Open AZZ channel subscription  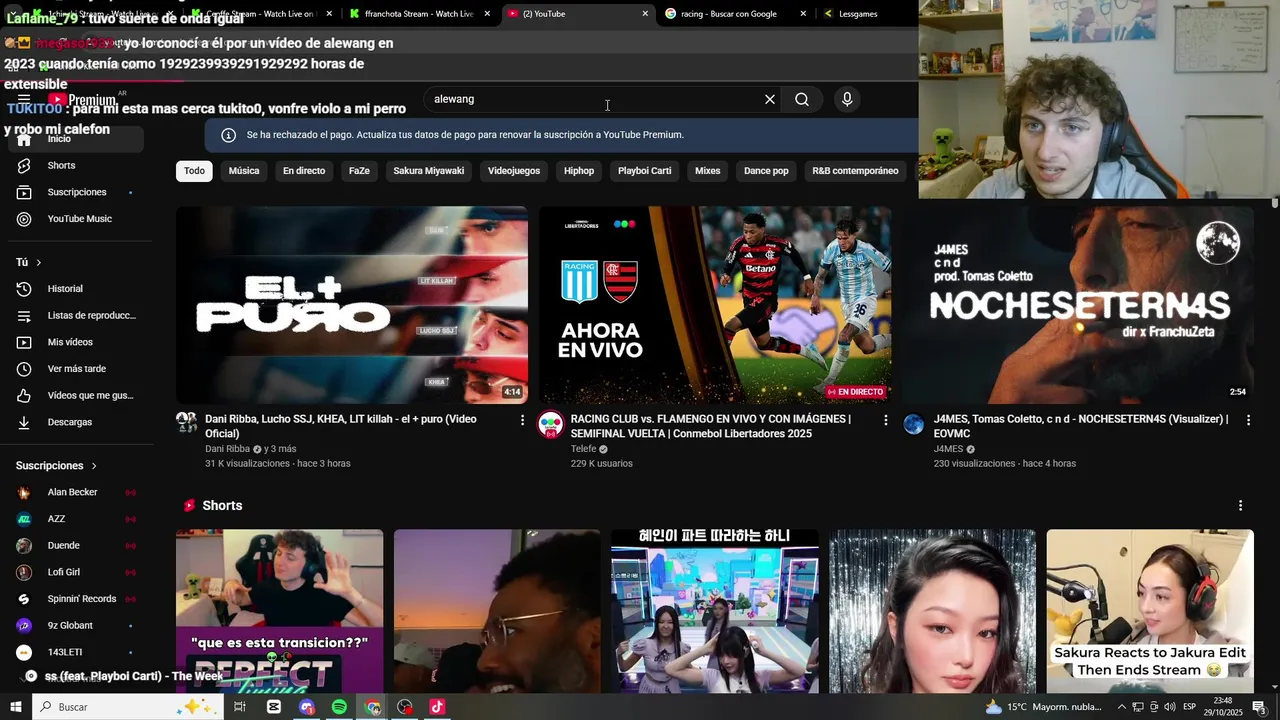[x=77, y=519]
